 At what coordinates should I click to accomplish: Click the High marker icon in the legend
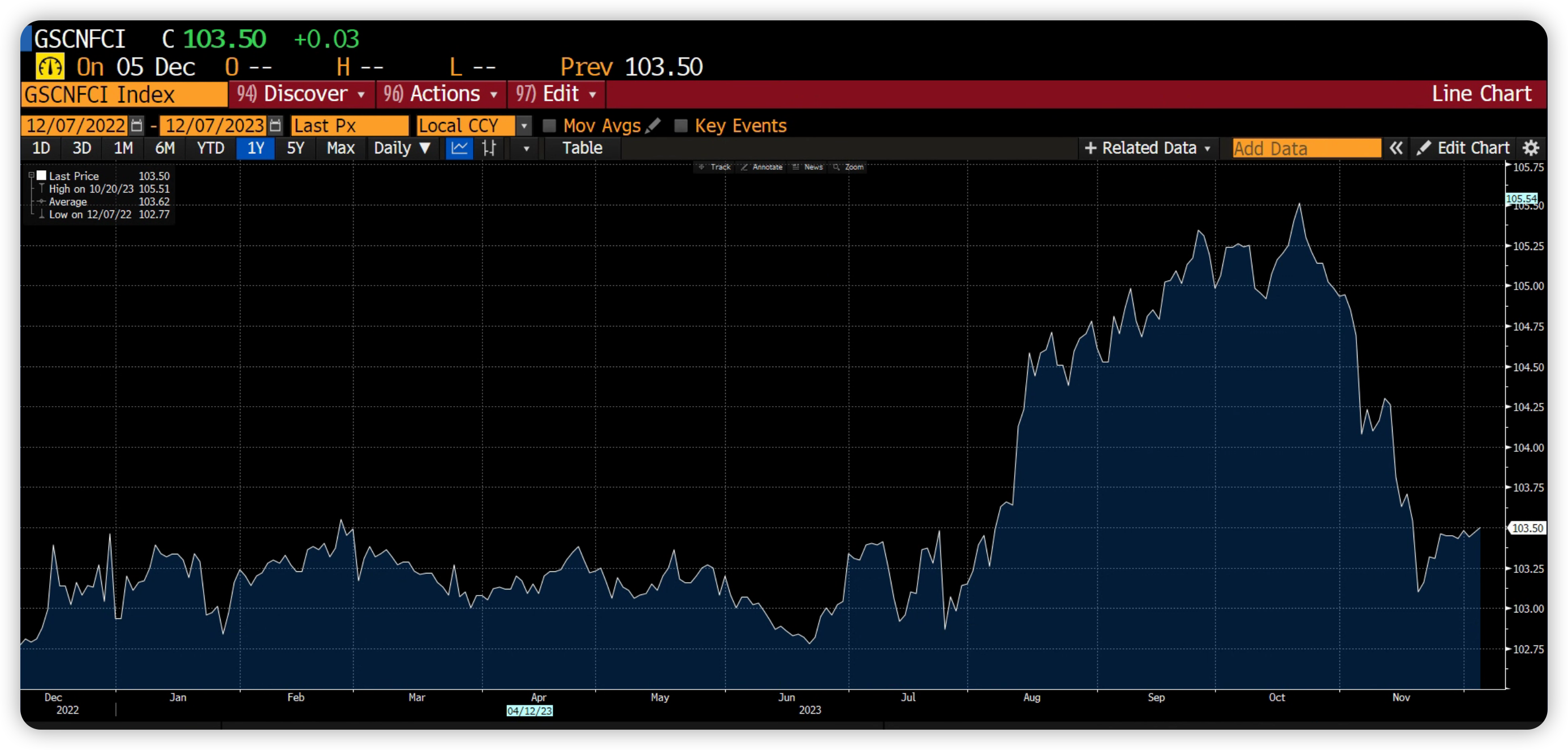click(41, 189)
